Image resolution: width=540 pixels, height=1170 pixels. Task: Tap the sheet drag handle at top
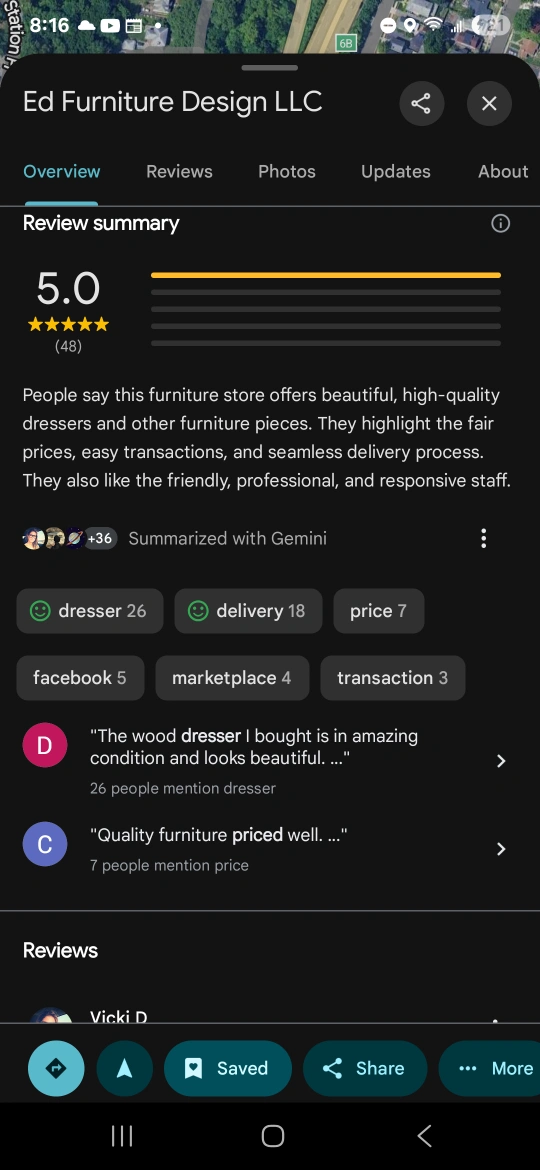click(x=270, y=68)
